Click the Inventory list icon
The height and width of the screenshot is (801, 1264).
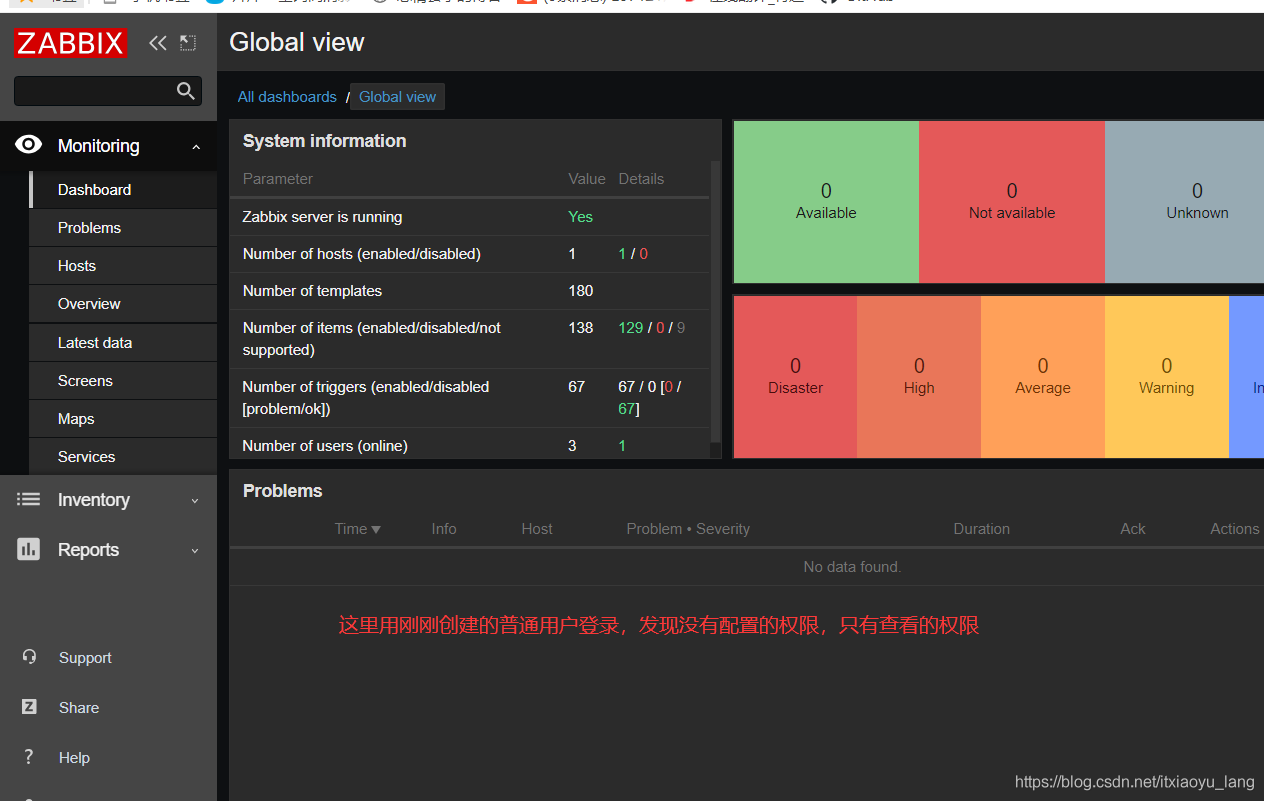coord(28,499)
